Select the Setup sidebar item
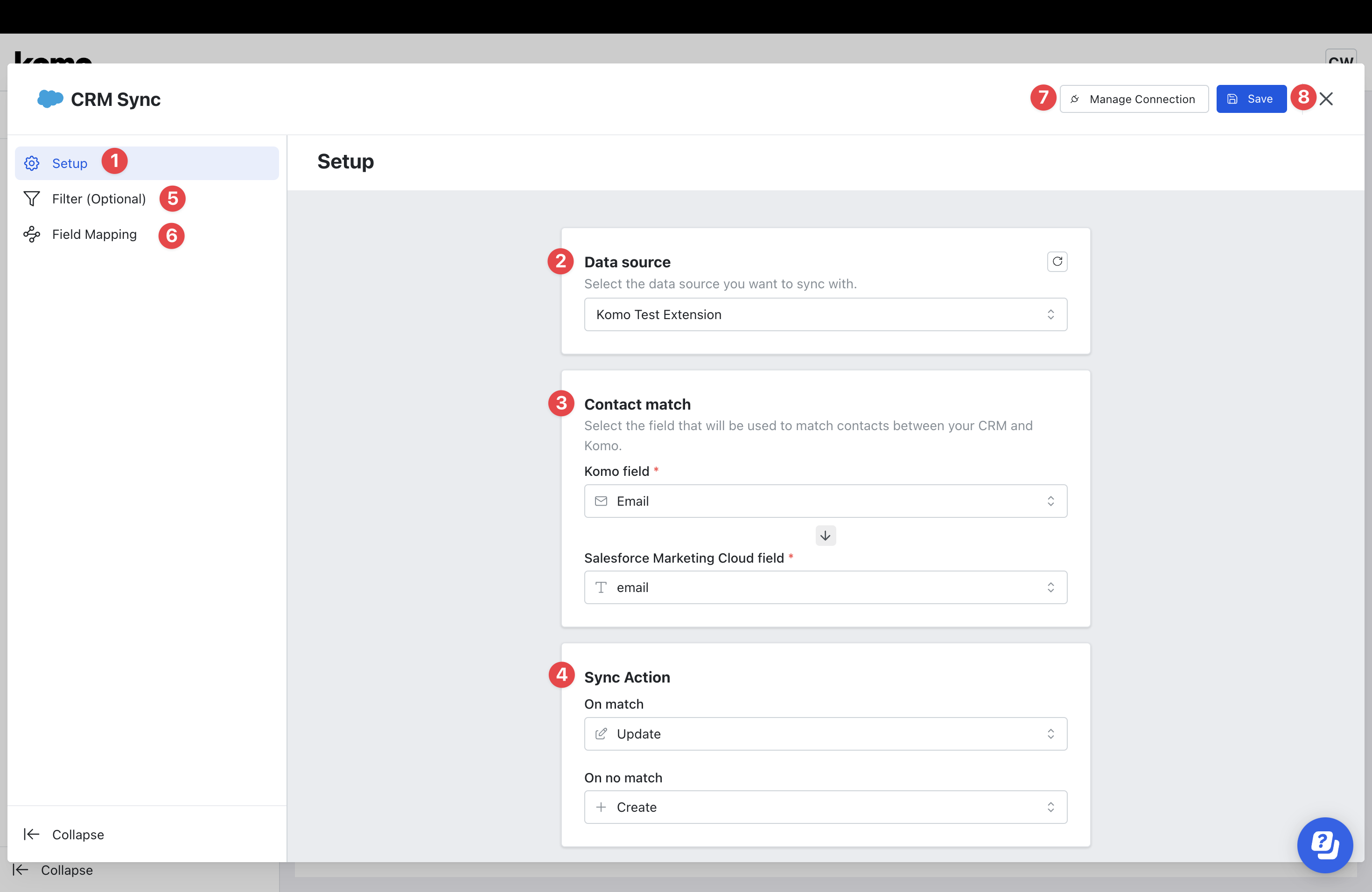Viewport: 1372px width, 892px height. [x=70, y=163]
